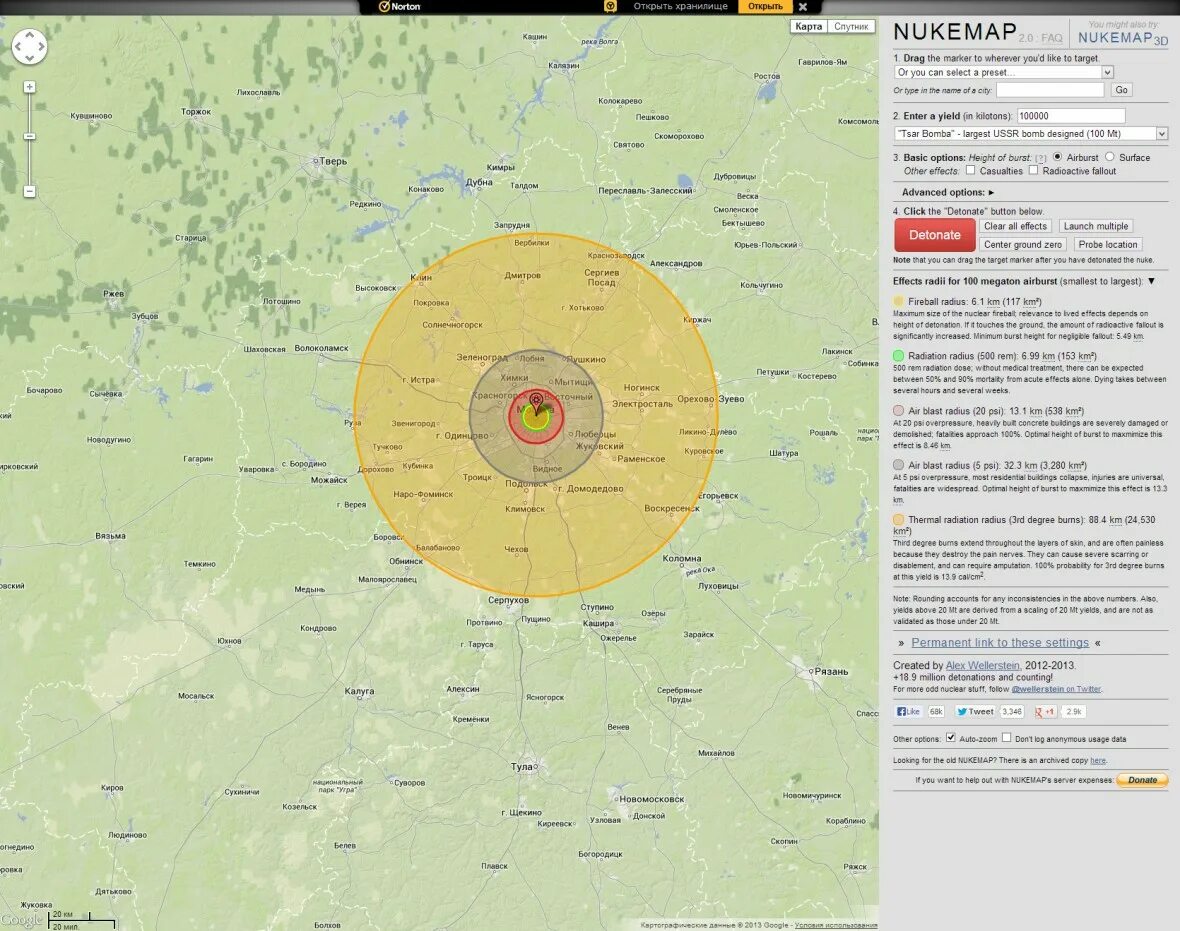Enable Don't log anonymous usage data
The image size is (1180, 931).
coord(1006,738)
